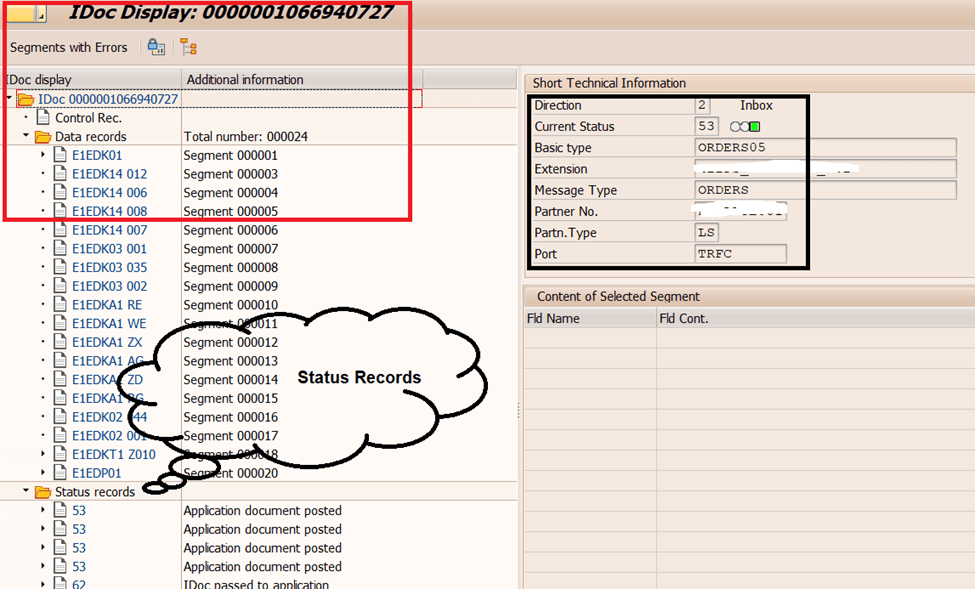Viewport: 975px width, 589px height.
Task: Click the IDoc tree structure toolbar icon
Action: click(x=189, y=46)
